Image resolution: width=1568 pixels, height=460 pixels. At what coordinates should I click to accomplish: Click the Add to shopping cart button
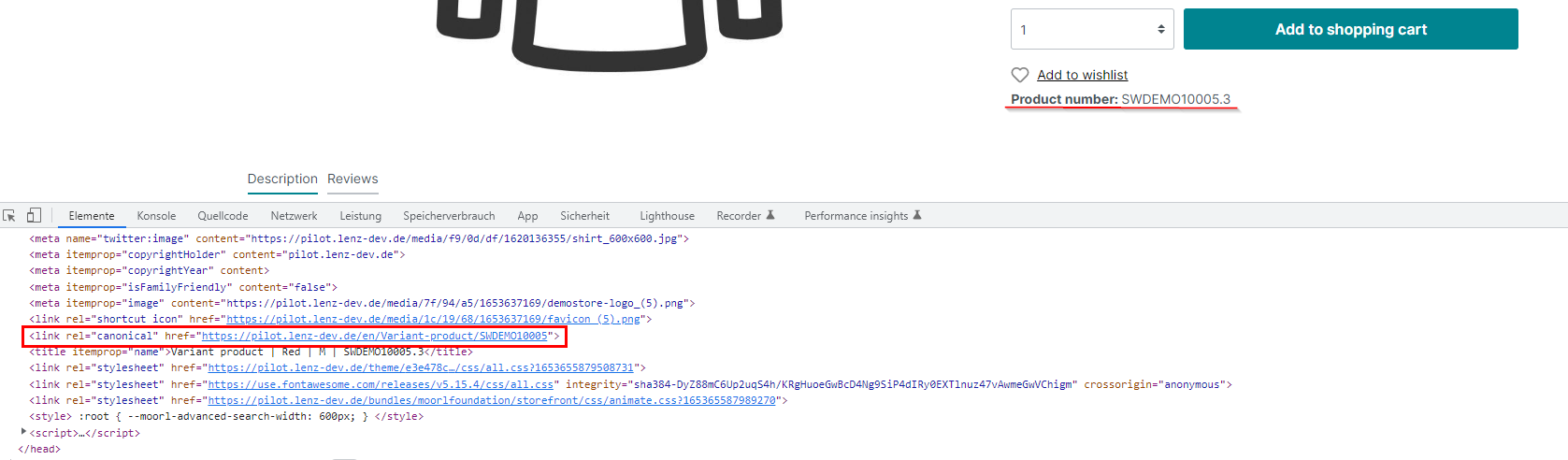(x=1351, y=30)
